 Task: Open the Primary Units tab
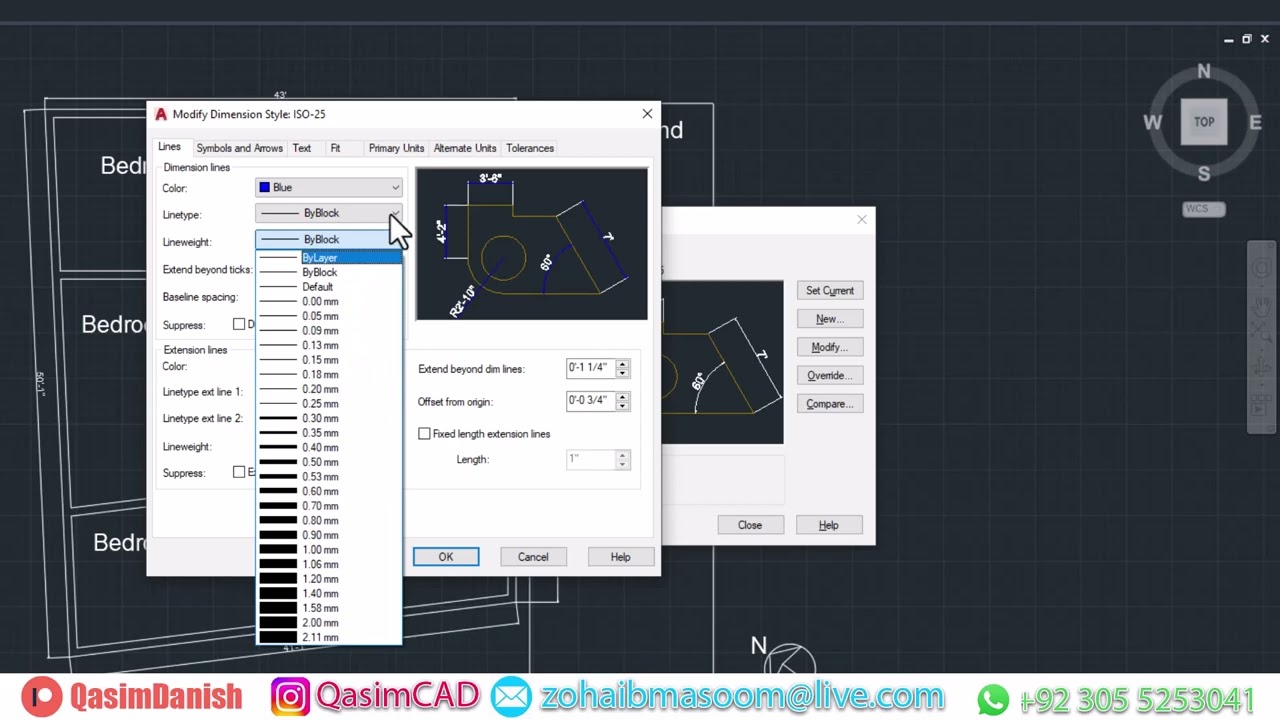click(396, 148)
